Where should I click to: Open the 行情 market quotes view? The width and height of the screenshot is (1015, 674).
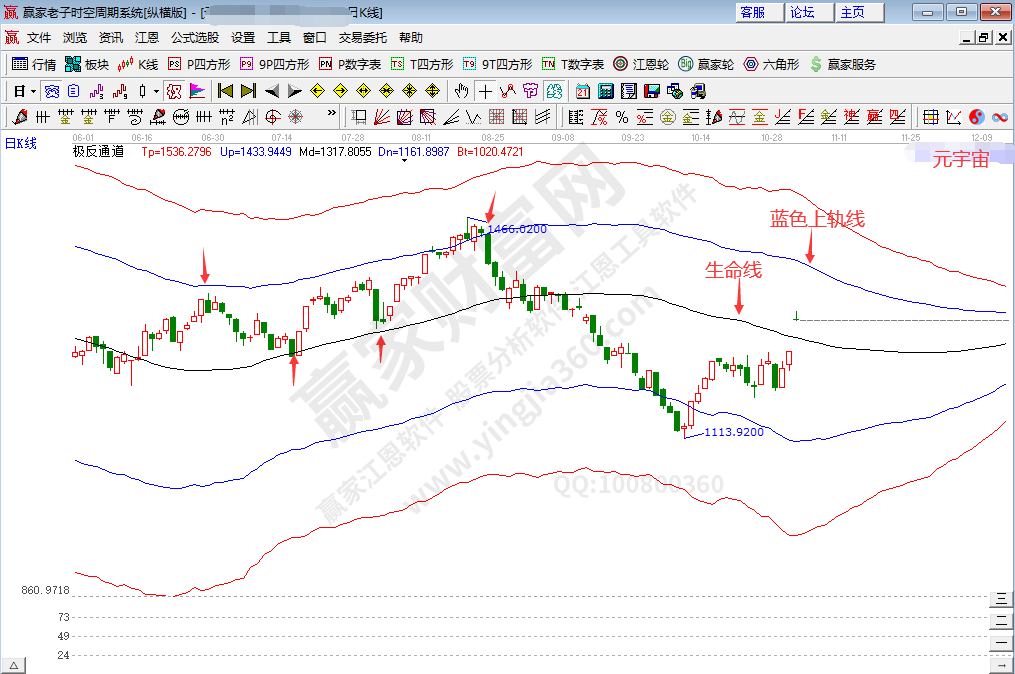point(33,64)
